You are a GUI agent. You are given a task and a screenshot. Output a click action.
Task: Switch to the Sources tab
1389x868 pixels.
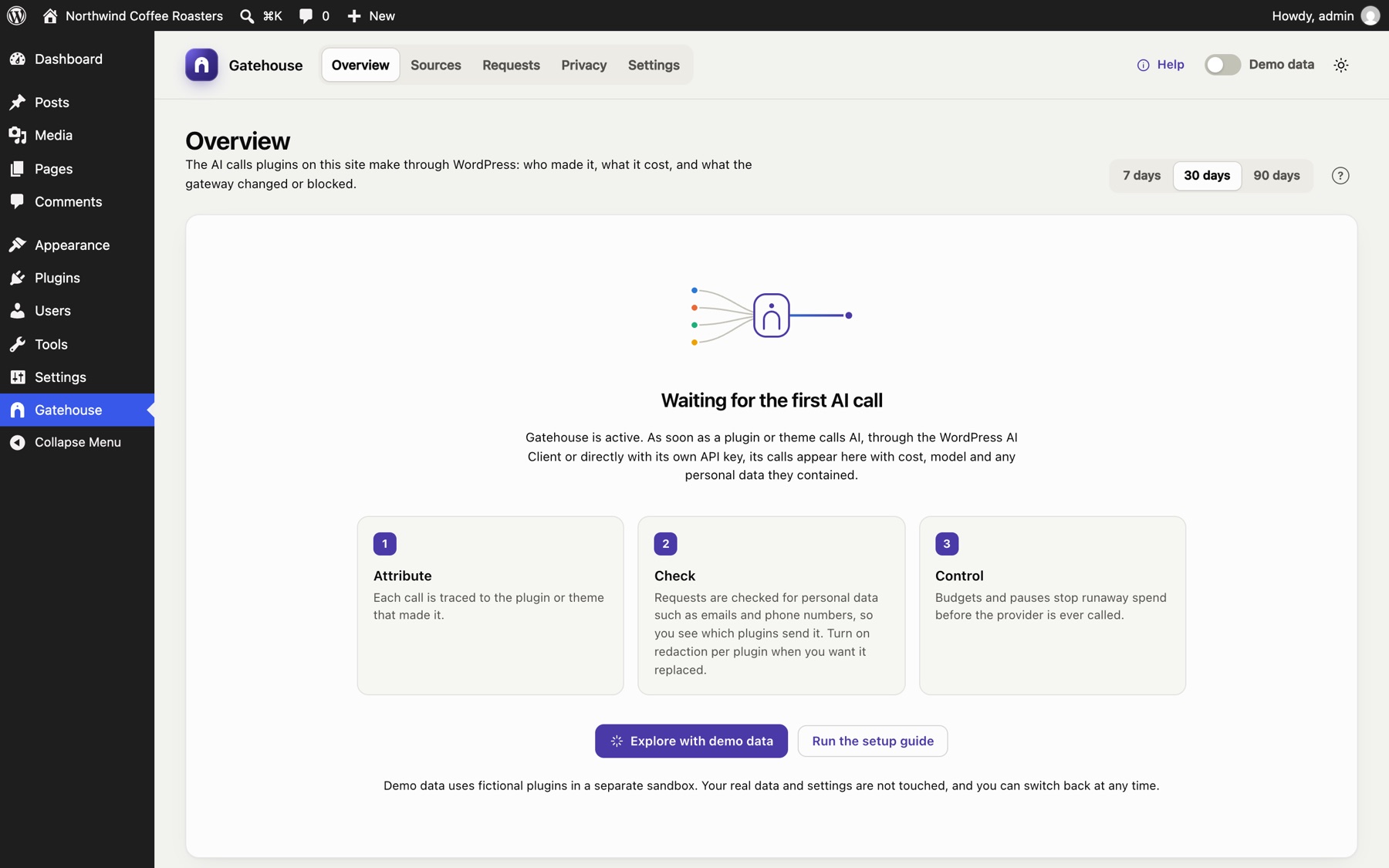[x=436, y=65]
